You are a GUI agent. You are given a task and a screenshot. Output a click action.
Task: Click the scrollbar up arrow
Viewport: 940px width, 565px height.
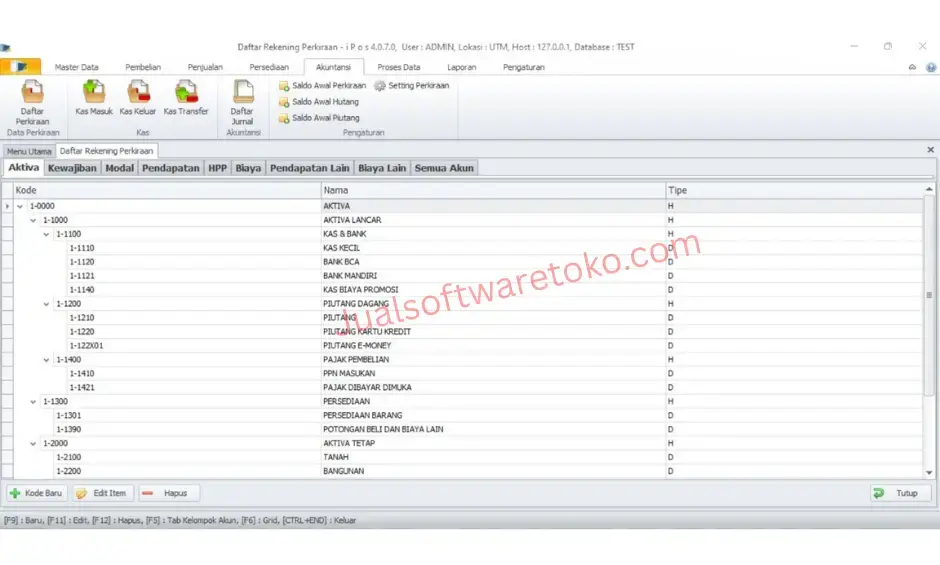click(x=929, y=190)
